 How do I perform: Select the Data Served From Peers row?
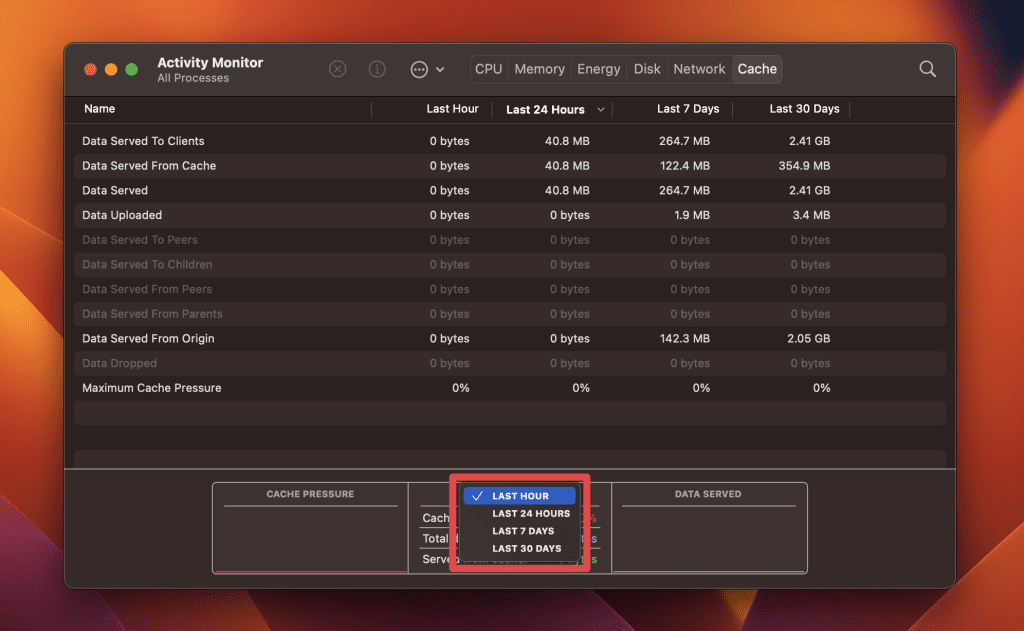click(x=509, y=289)
